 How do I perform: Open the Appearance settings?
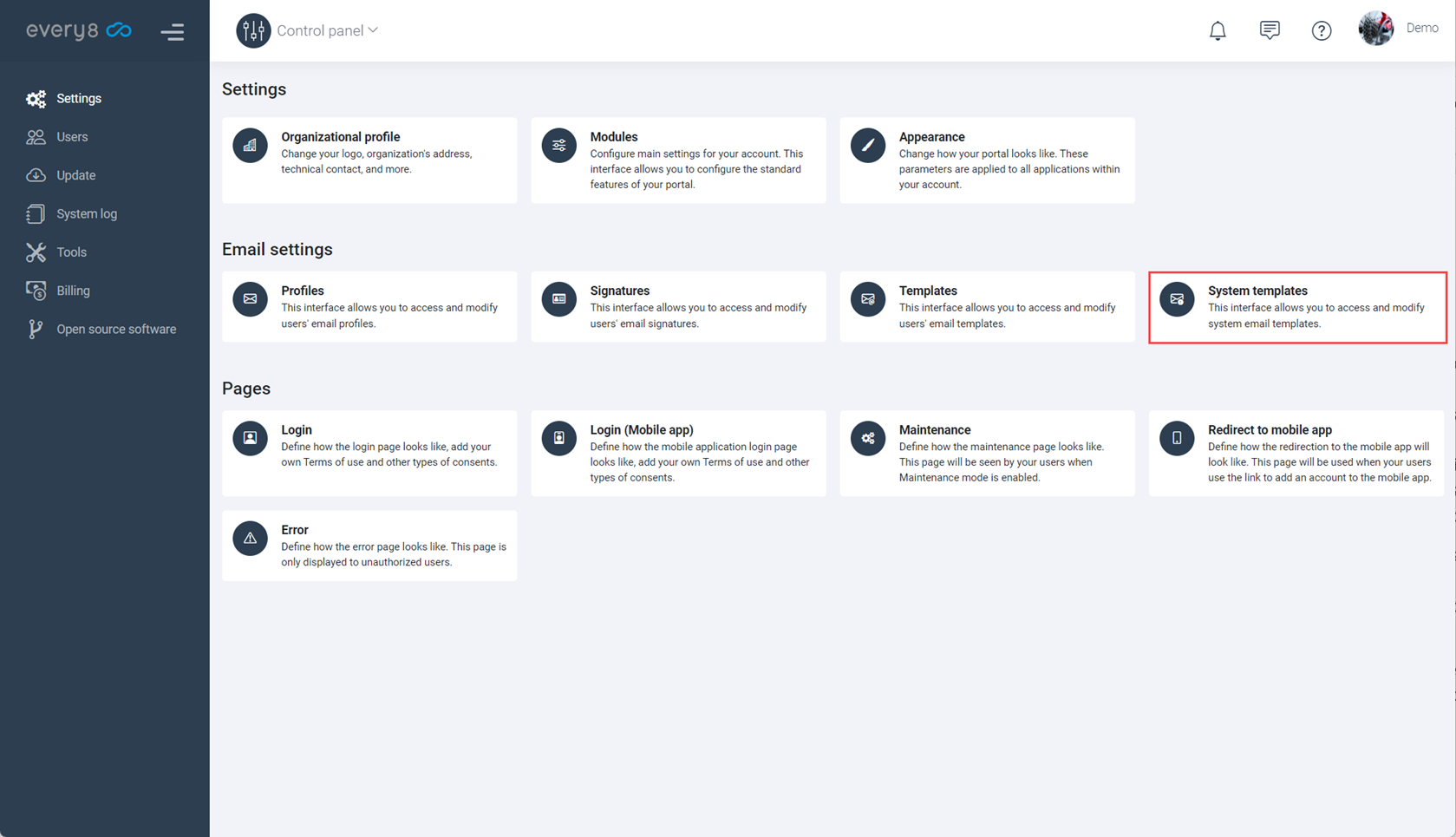(x=987, y=160)
